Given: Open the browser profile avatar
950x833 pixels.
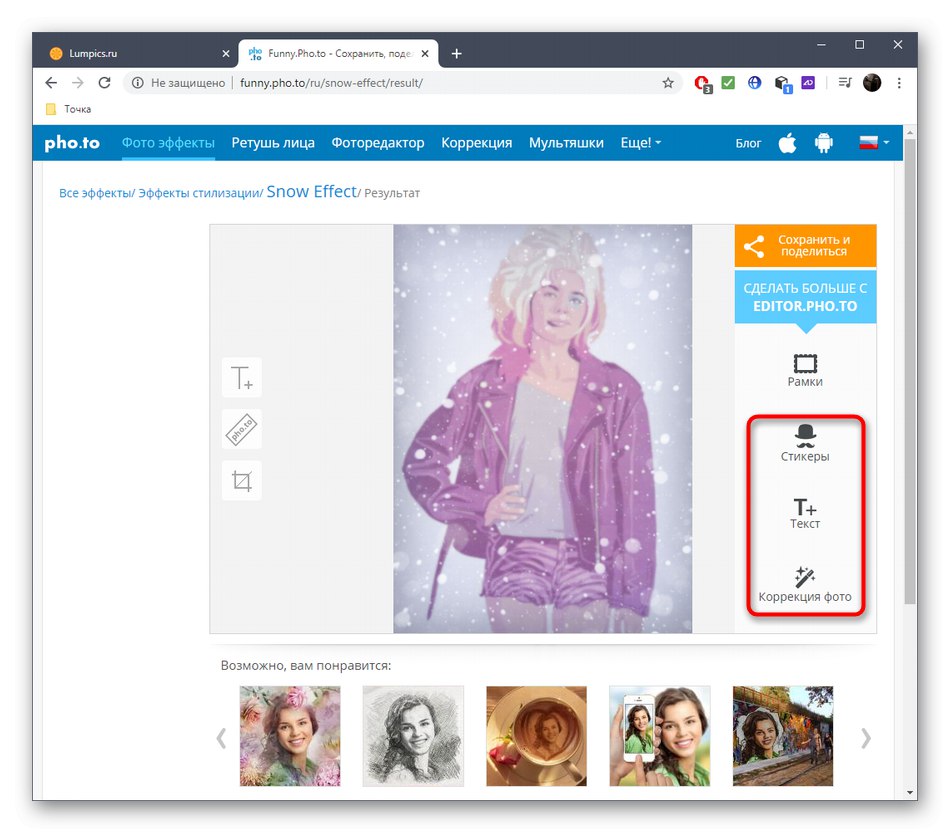Looking at the screenshot, I should tap(872, 82).
